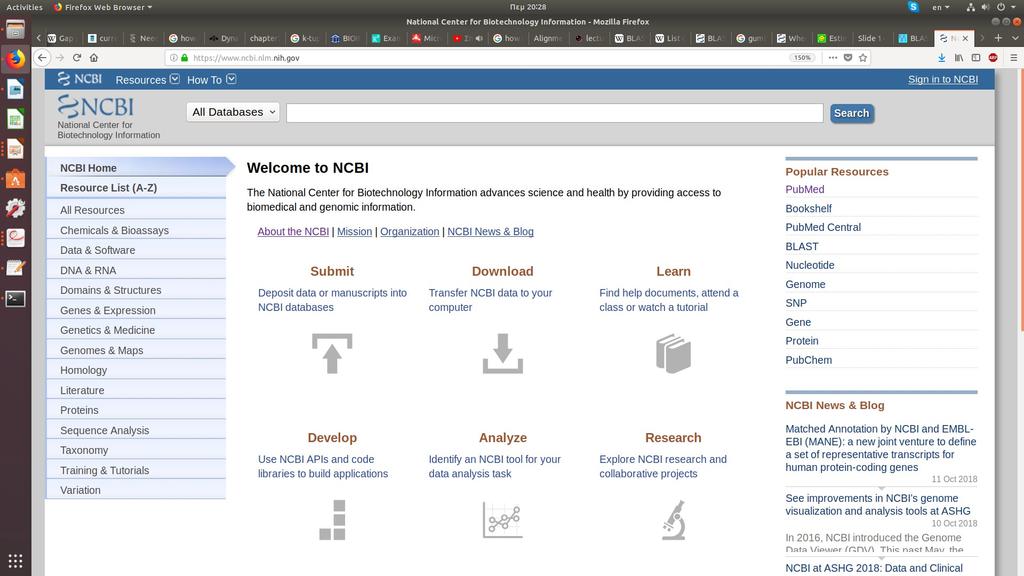Click the NCBI search text field
Image resolution: width=1024 pixels, height=576 pixels.
point(554,113)
